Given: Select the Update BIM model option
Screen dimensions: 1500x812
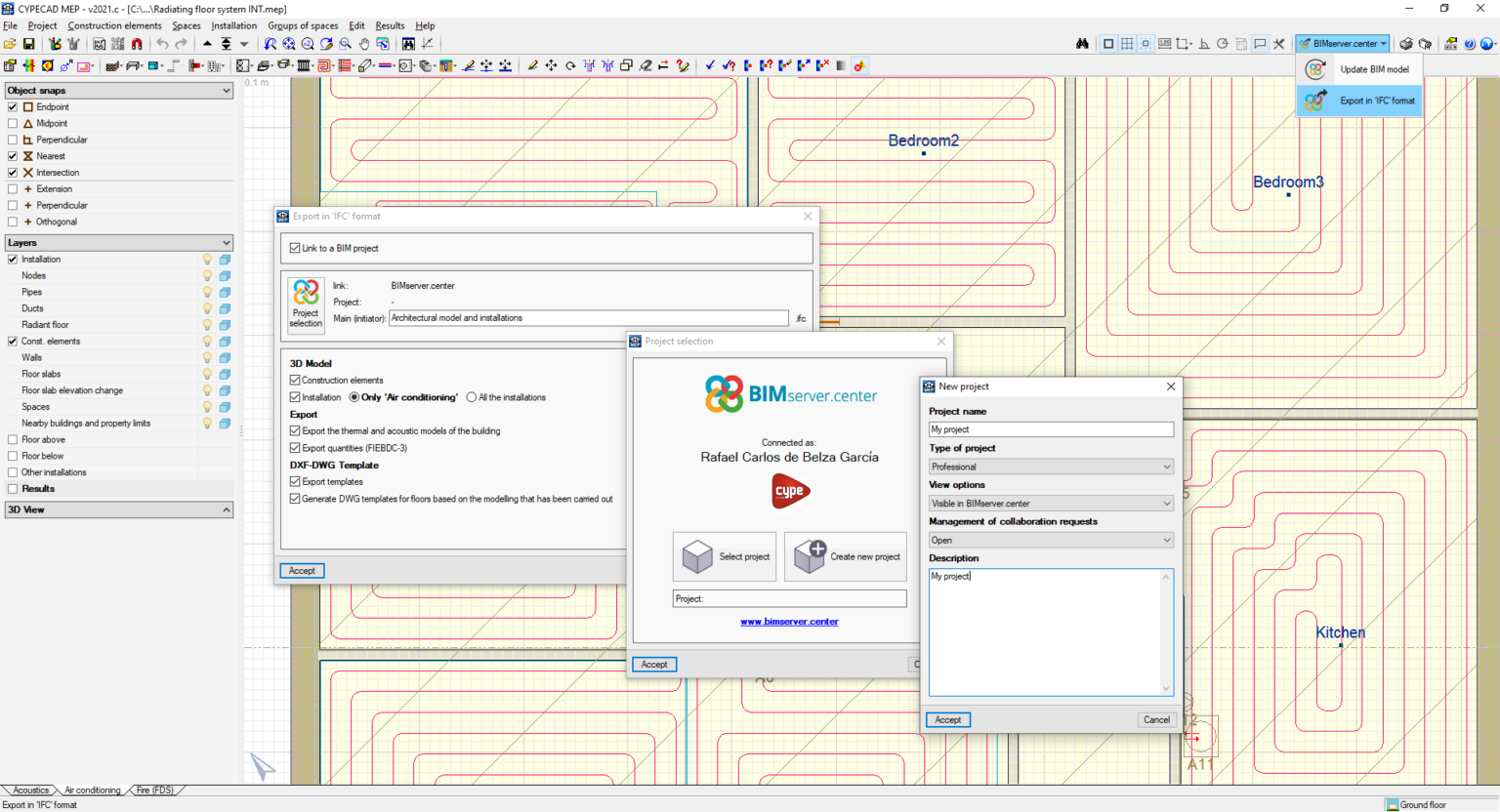Looking at the screenshot, I should point(1375,68).
